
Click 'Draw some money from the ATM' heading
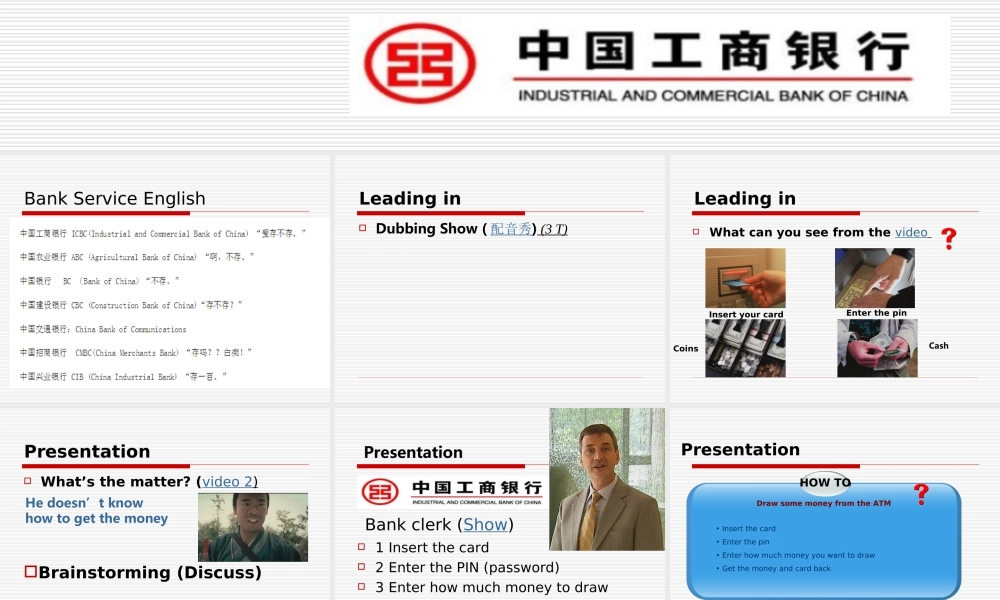click(823, 503)
